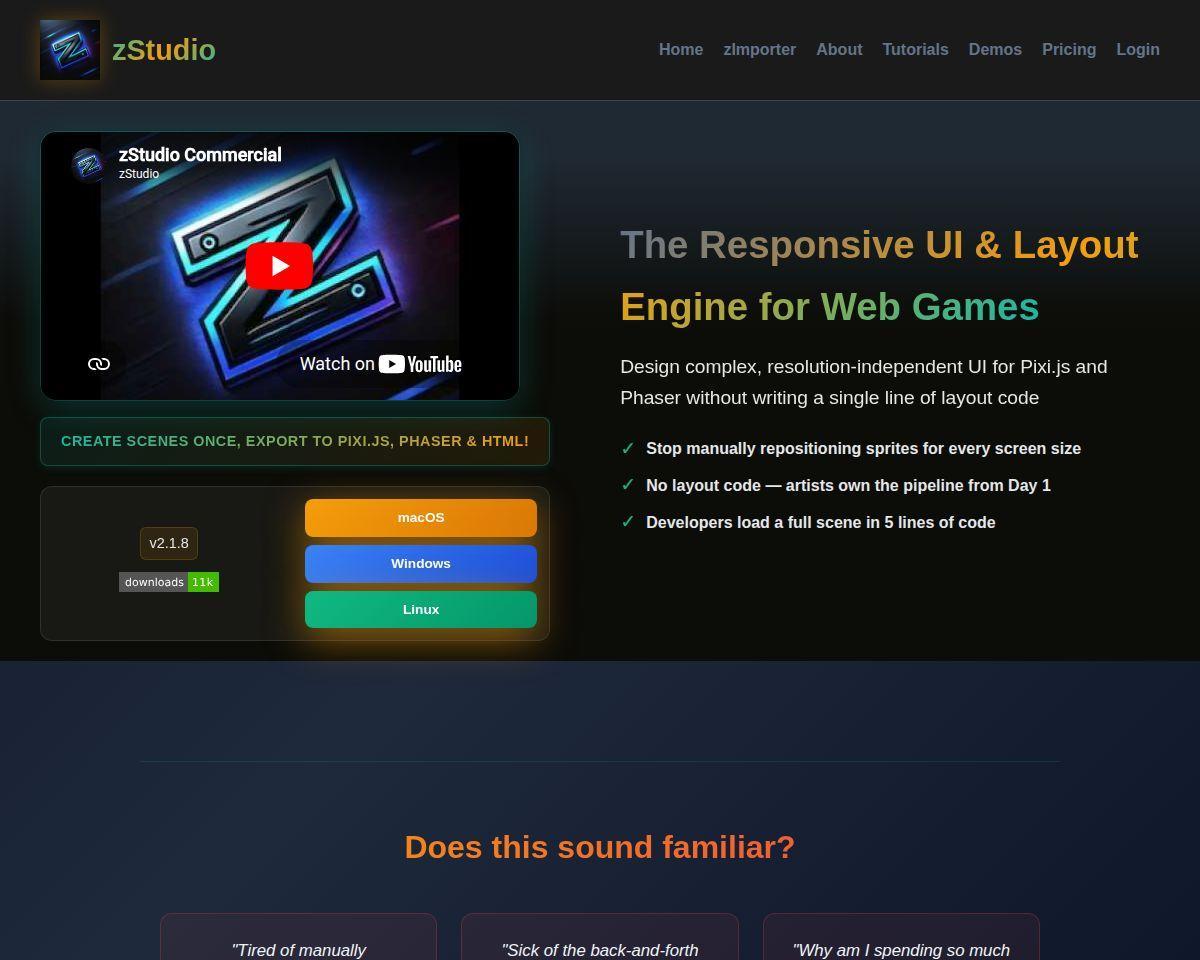View the Pricing page
Viewport: 1200px width, 960px height.
(1069, 49)
